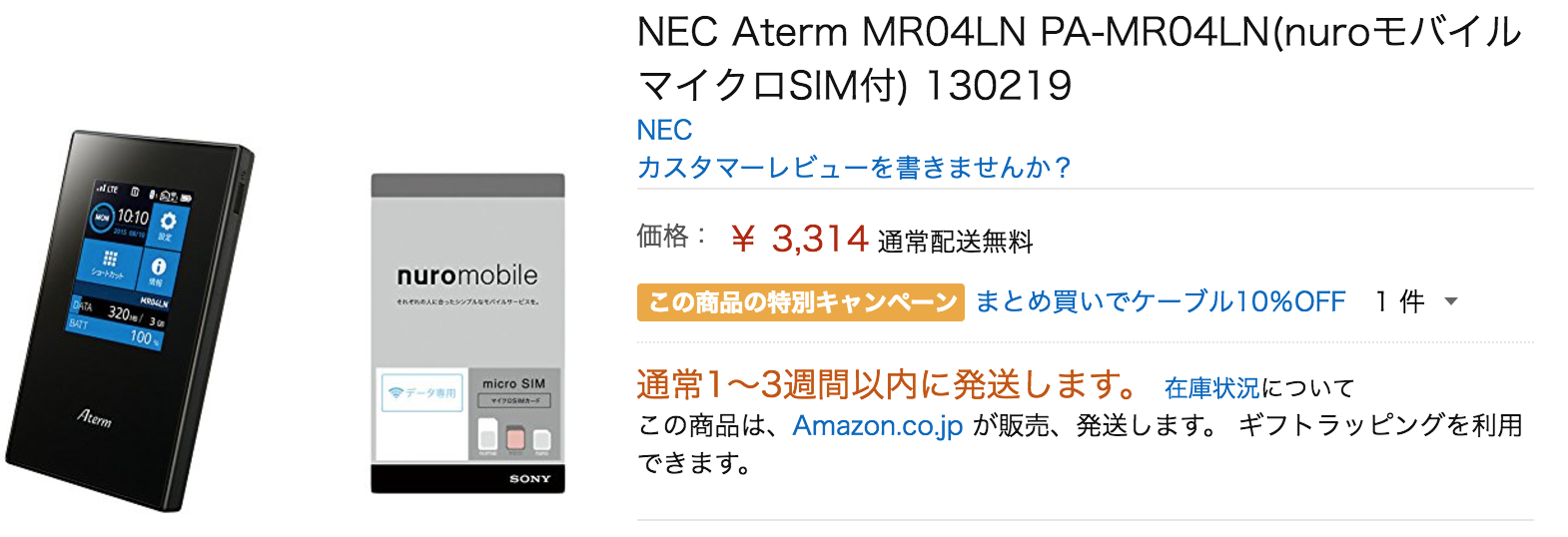Open the NEC brand link
Screen dimensions: 1568x537
tap(664, 130)
